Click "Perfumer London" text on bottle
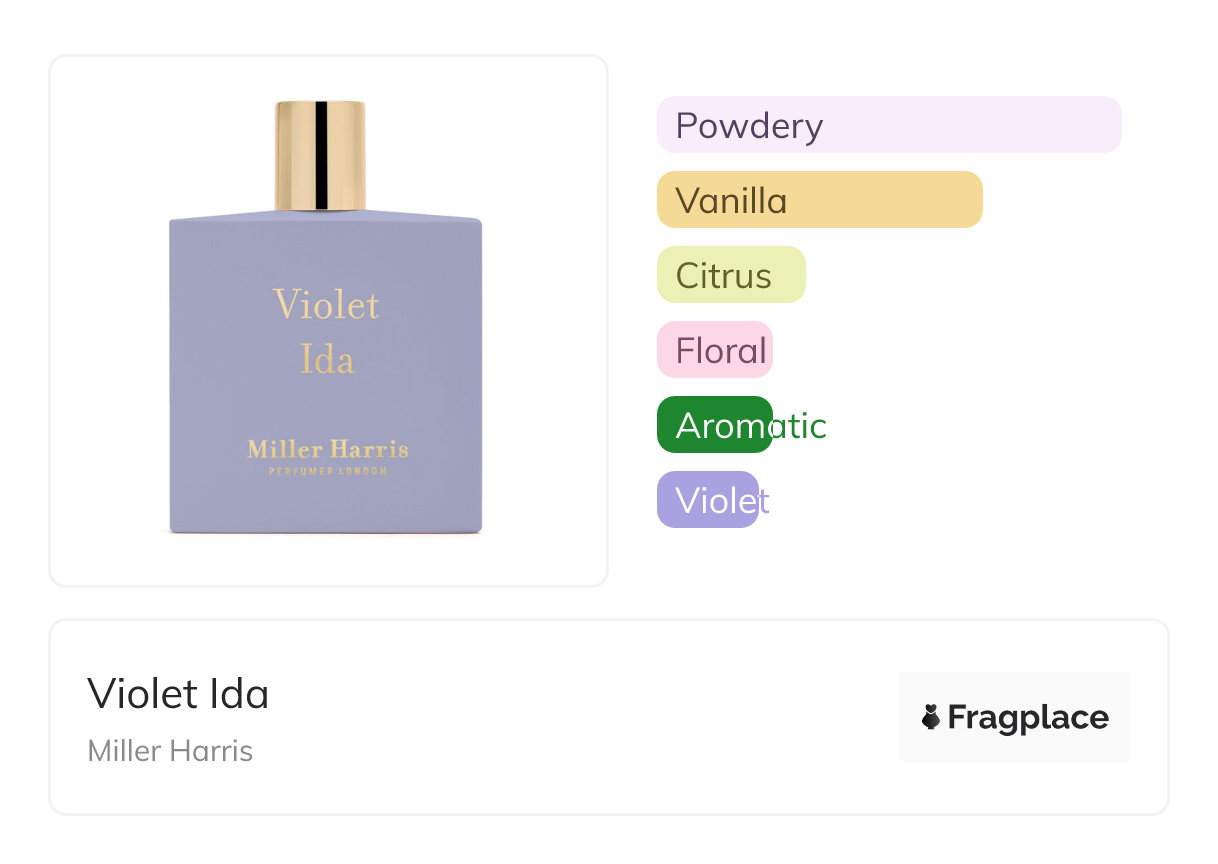 click(327, 472)
